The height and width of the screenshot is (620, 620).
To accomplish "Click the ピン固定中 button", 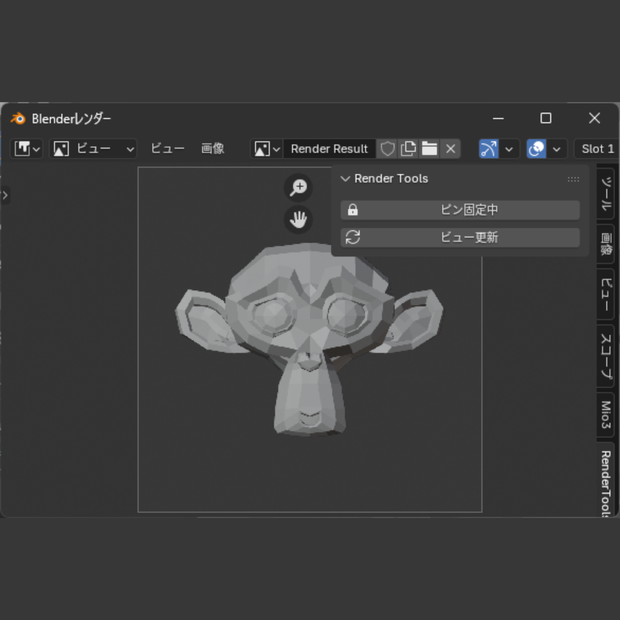I will (460, 210).
